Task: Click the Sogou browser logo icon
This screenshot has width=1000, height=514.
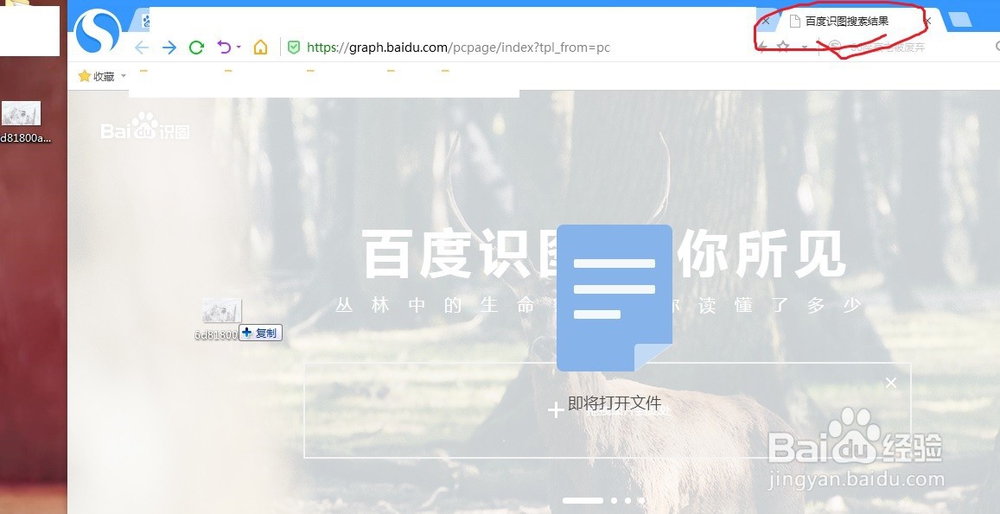Action: 98,31
